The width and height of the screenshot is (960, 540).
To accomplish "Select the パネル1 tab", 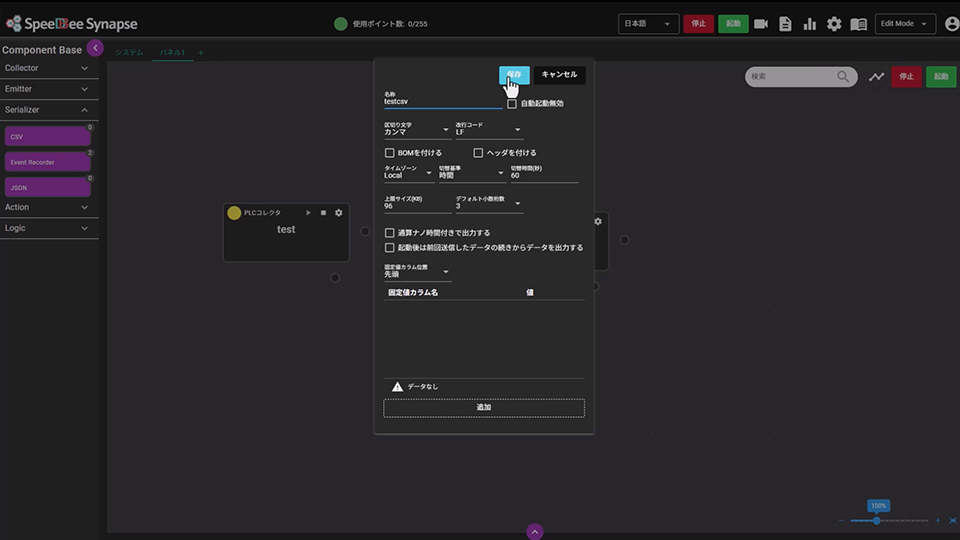I will pyautogui.click(x=172, y=52).
